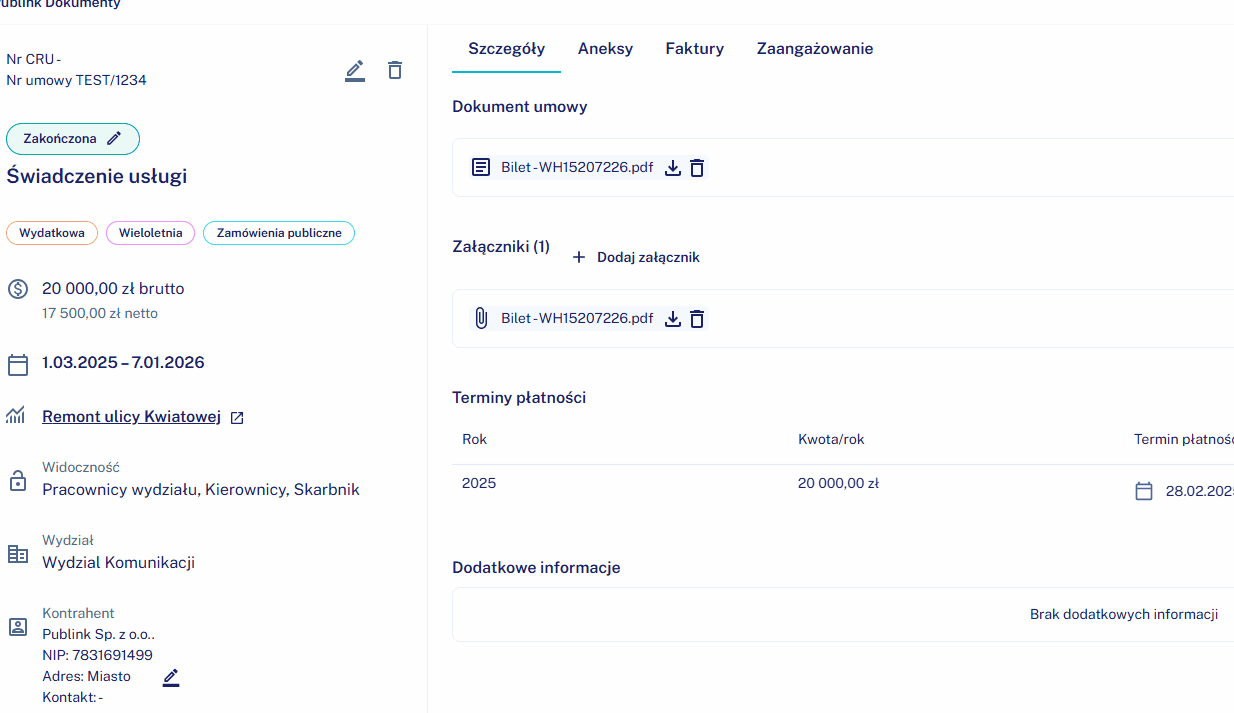Delete the contract document file
Viewport: 1234px width, 713px height.
pos(697,168)
